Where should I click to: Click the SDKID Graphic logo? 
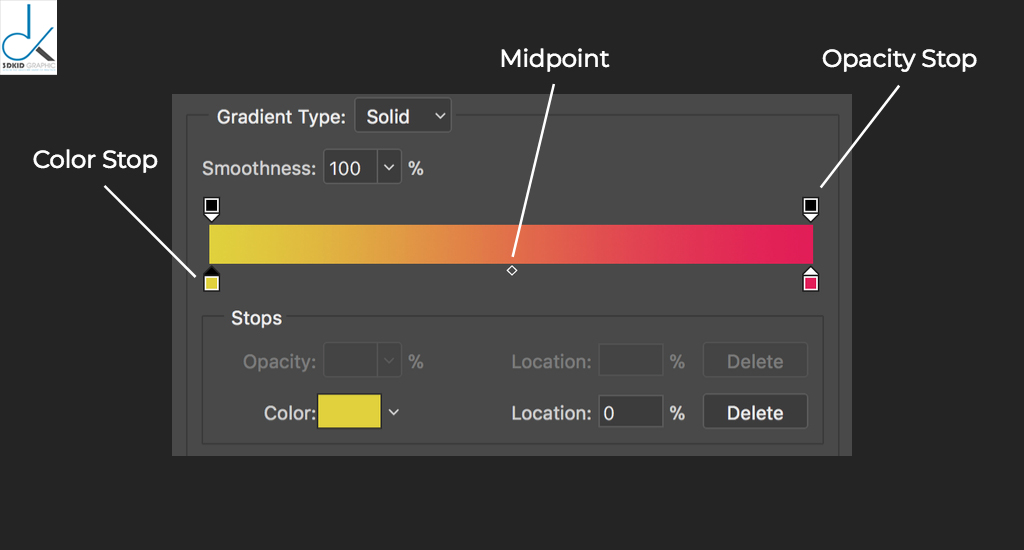pyautogui.click(x=29, y=38)
